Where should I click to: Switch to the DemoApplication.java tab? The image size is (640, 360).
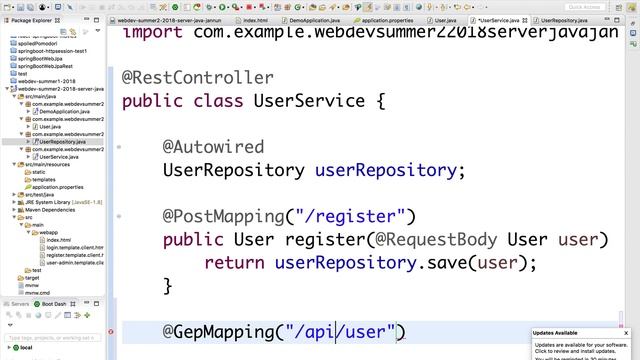click(311, 20)
